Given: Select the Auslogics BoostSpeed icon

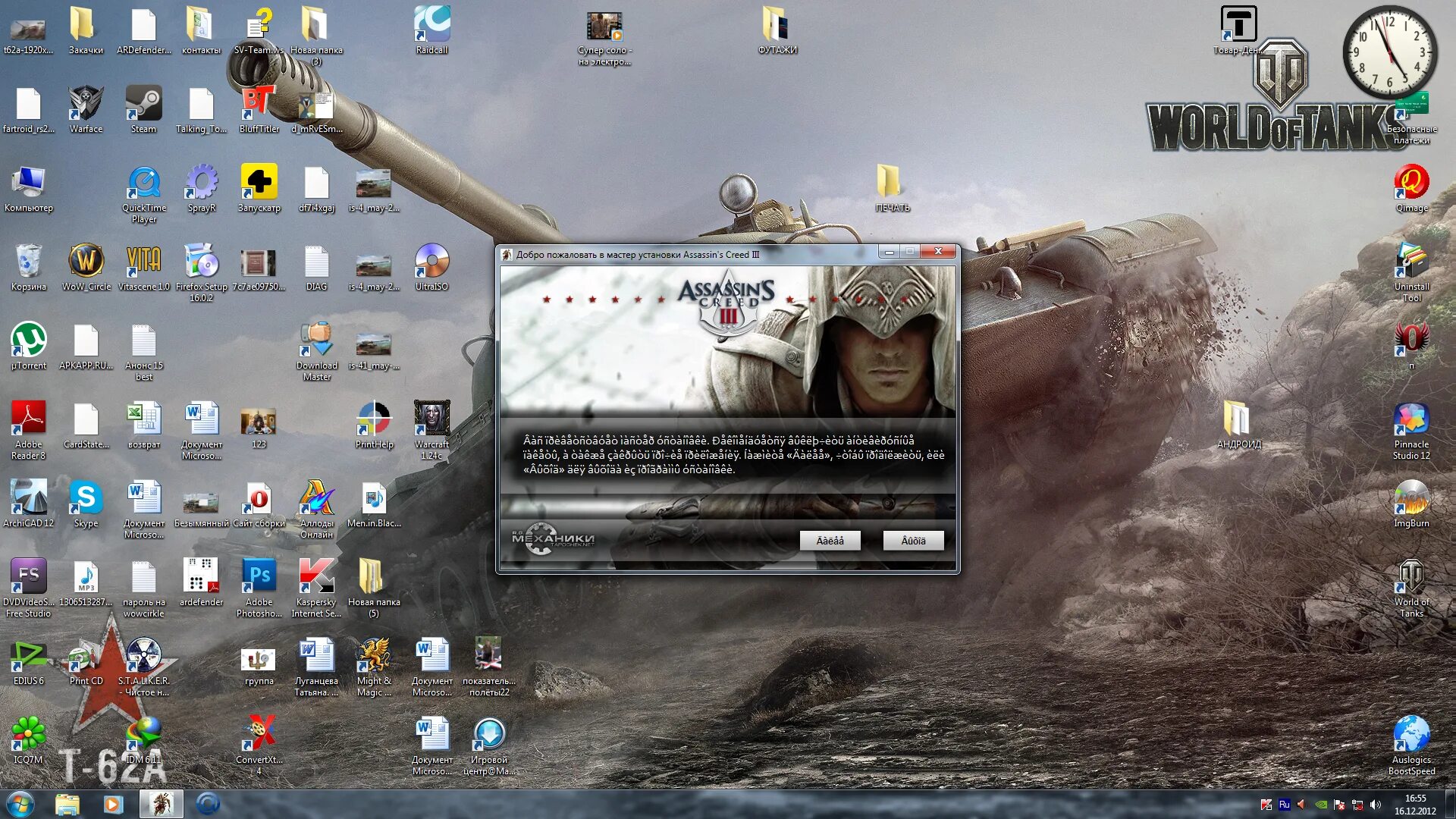Looking at the screenshot, I should tap(1411, 746).
